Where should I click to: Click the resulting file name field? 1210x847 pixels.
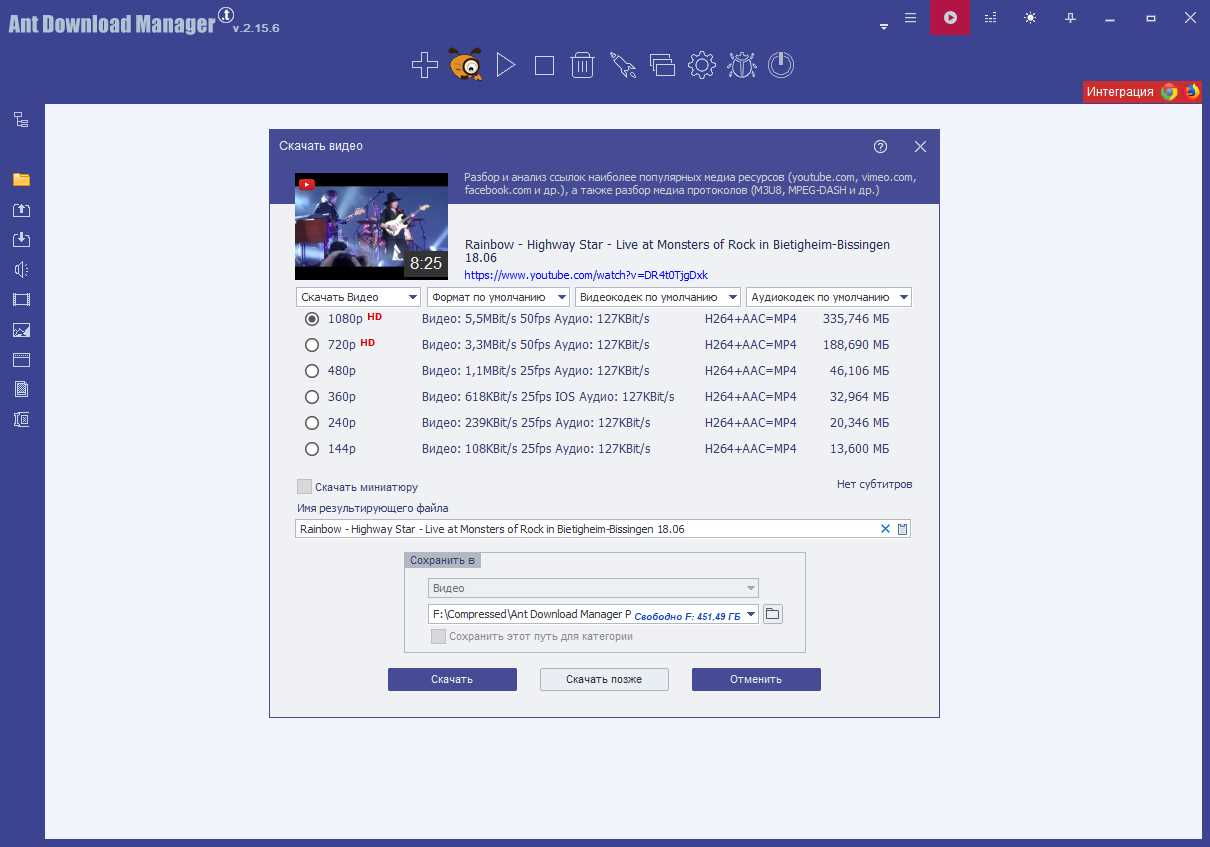click(586, 529)
